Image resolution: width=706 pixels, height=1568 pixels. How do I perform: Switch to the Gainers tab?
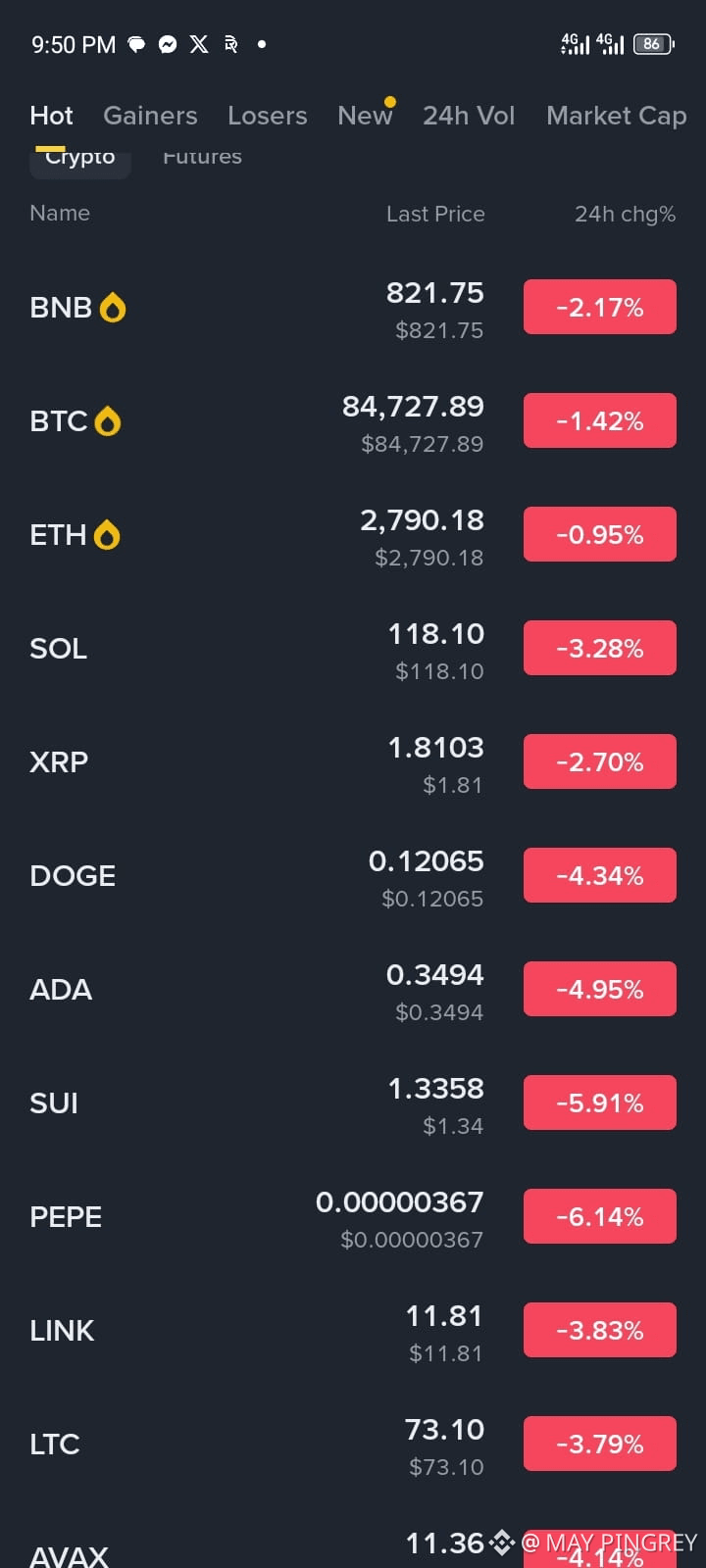[x=150, y=116]
